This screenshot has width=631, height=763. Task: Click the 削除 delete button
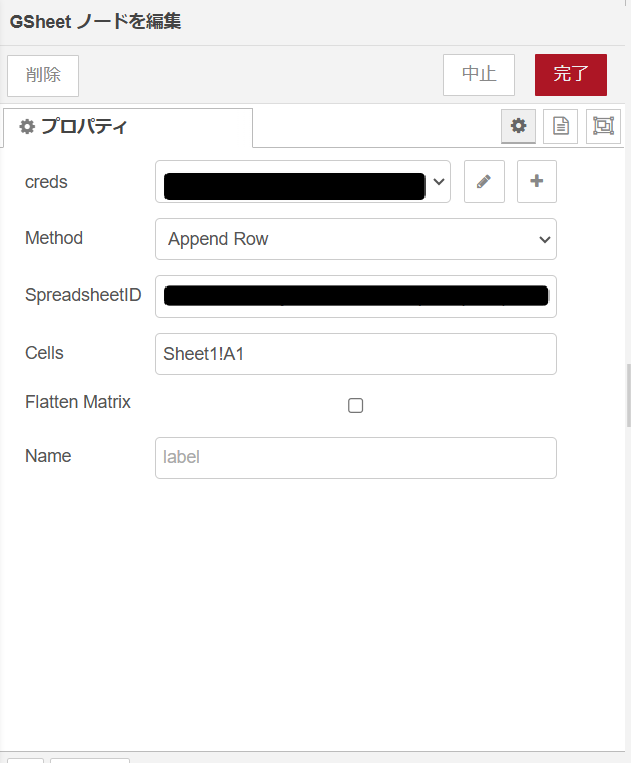point(43,75)
